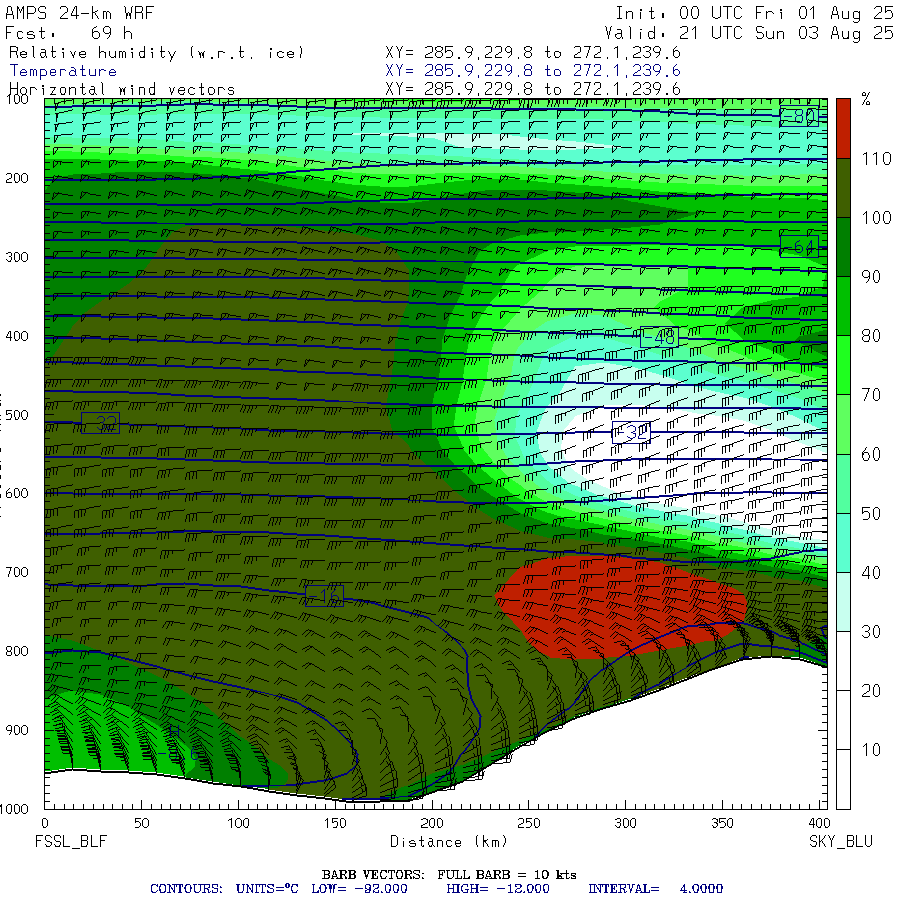Select the blue XY coordinates line beside Temperature

pos(533,71)
